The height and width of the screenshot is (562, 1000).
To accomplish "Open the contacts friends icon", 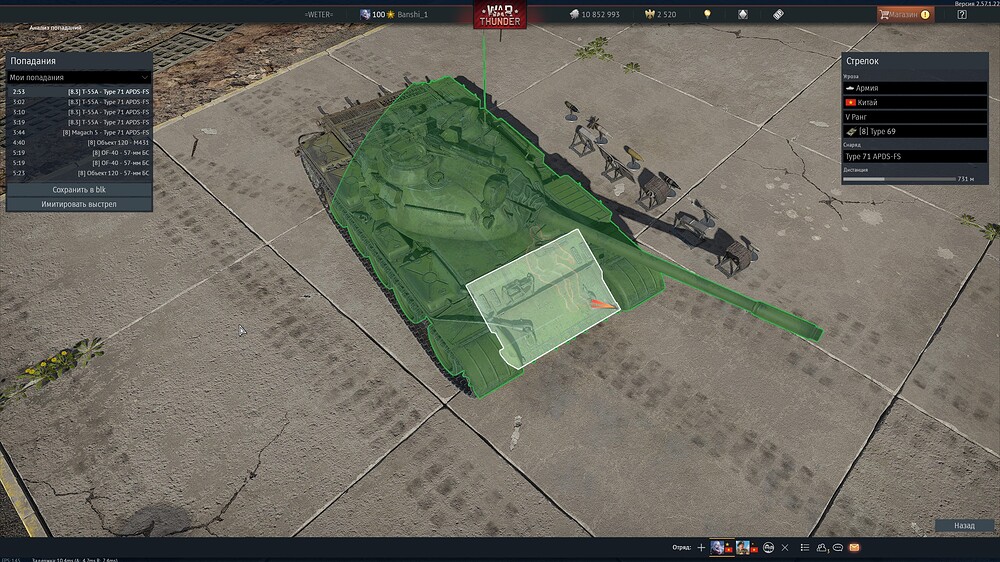I will point(821,547).
